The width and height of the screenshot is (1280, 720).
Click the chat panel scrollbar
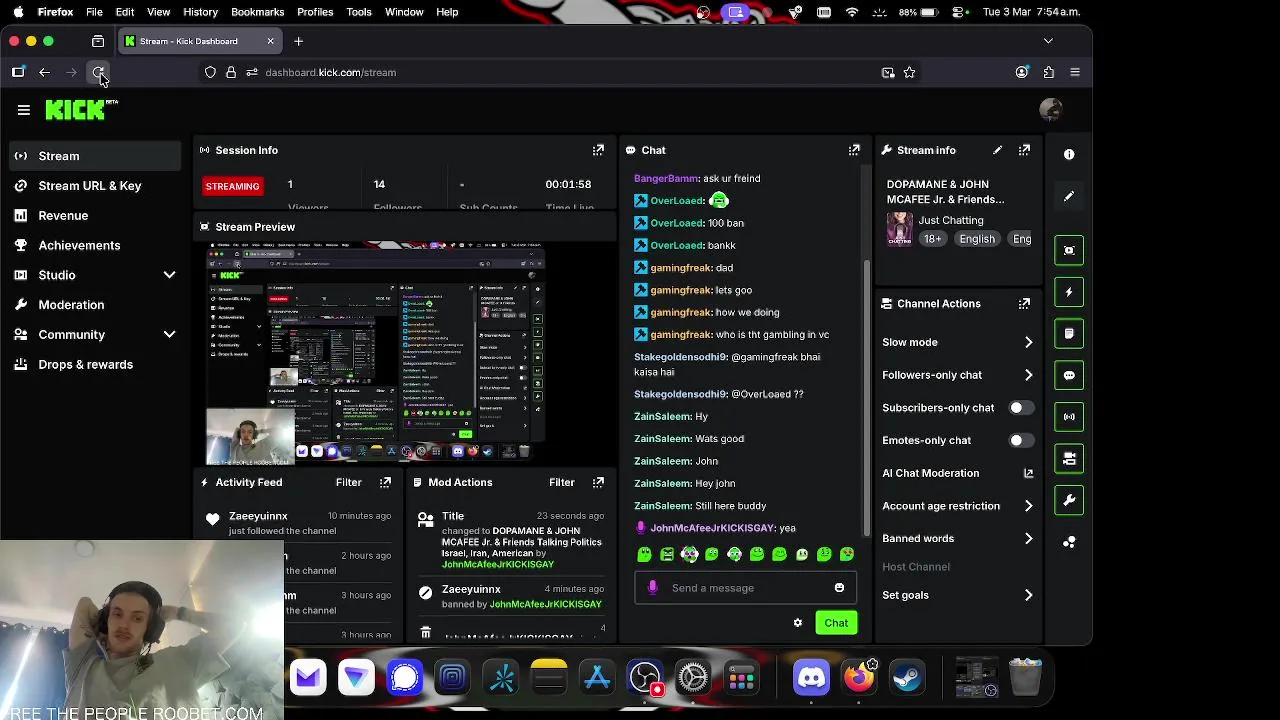[866, 398]
